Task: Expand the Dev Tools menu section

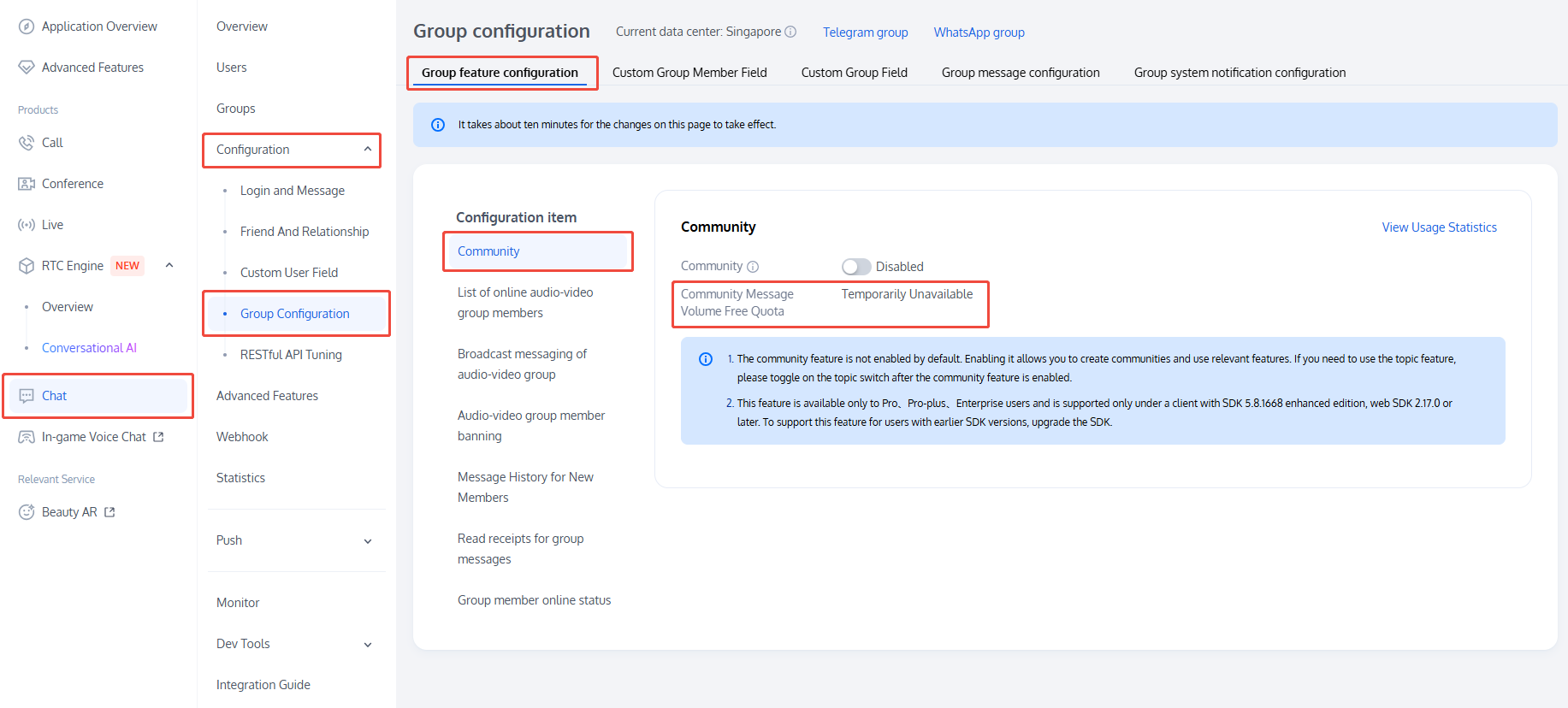Action: coord(367,644)
